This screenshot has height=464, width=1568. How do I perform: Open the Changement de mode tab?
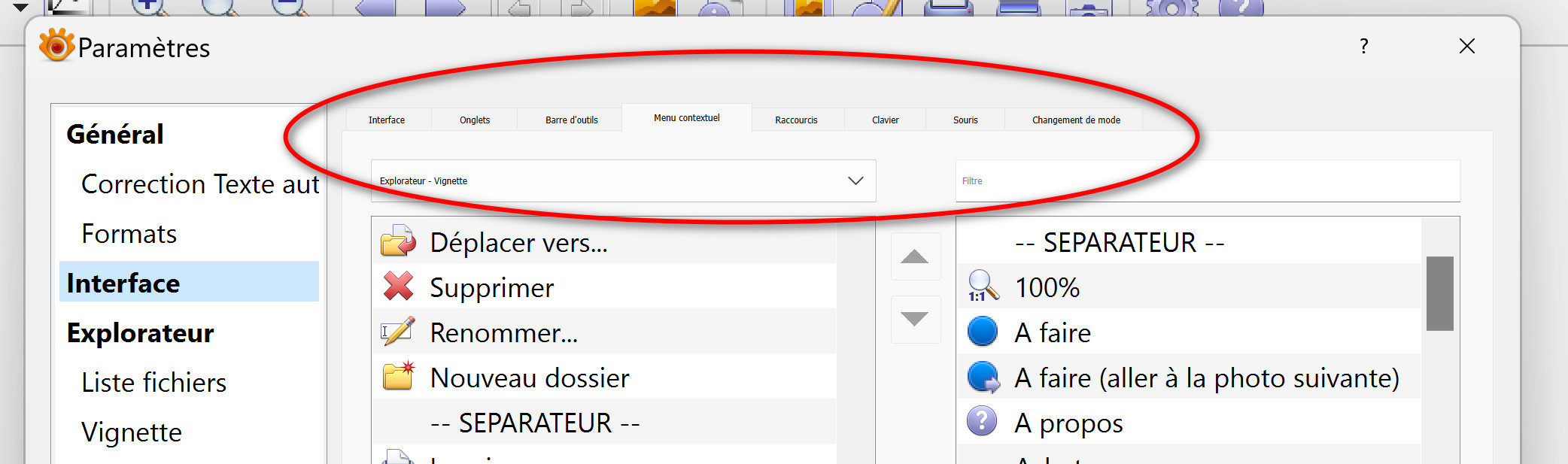[x=1076, y=120]
